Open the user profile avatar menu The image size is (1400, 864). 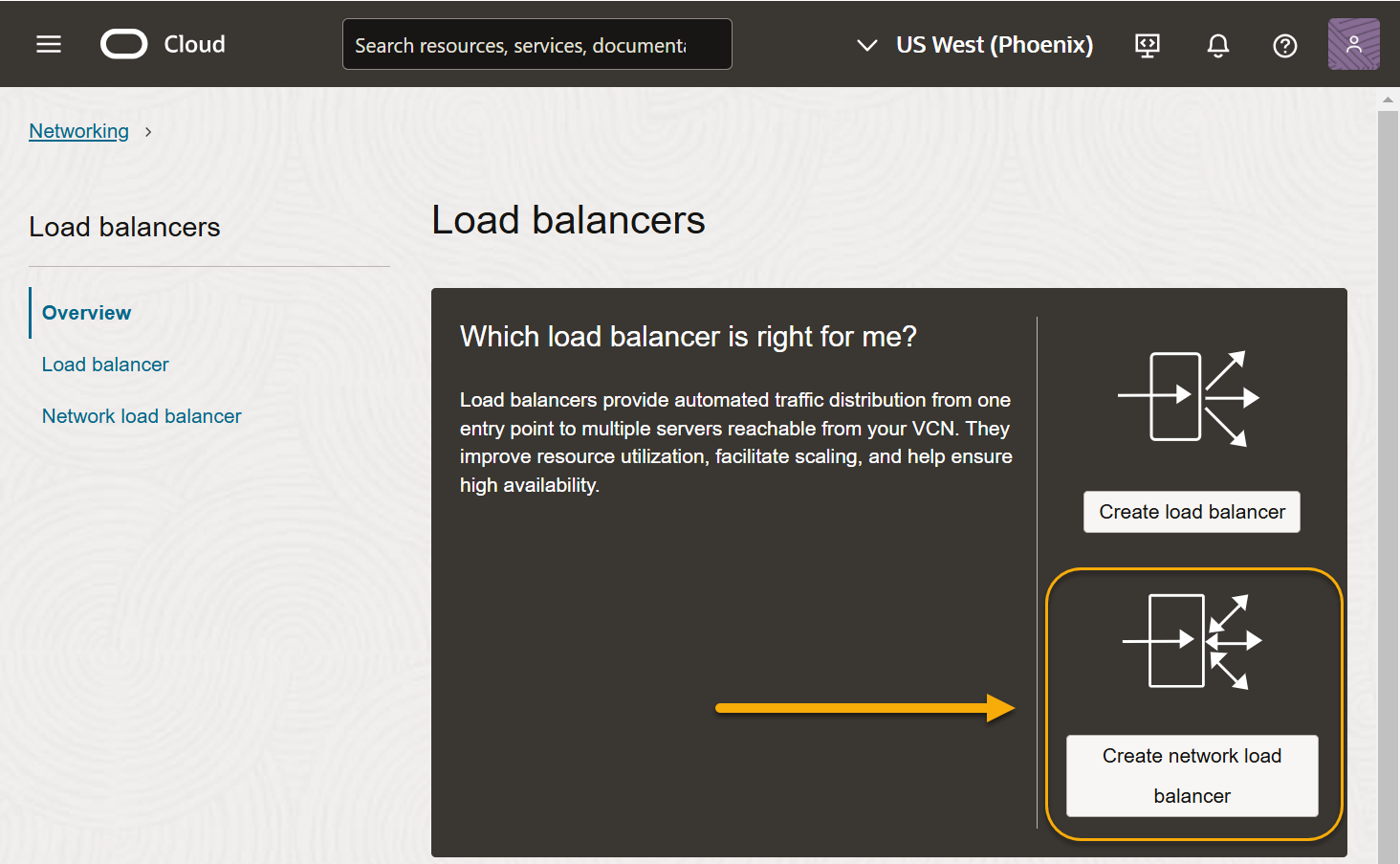(1353, 44)
